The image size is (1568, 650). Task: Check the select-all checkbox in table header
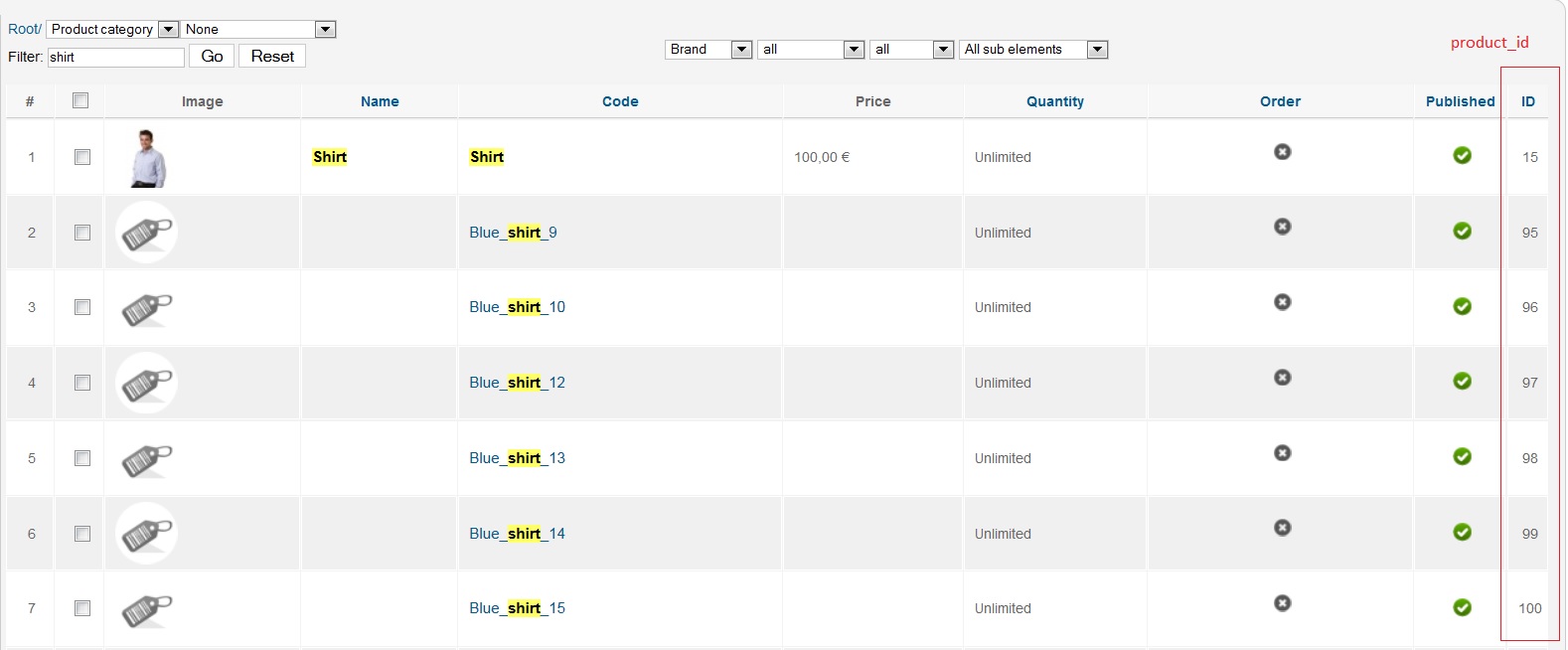[80, 100]
